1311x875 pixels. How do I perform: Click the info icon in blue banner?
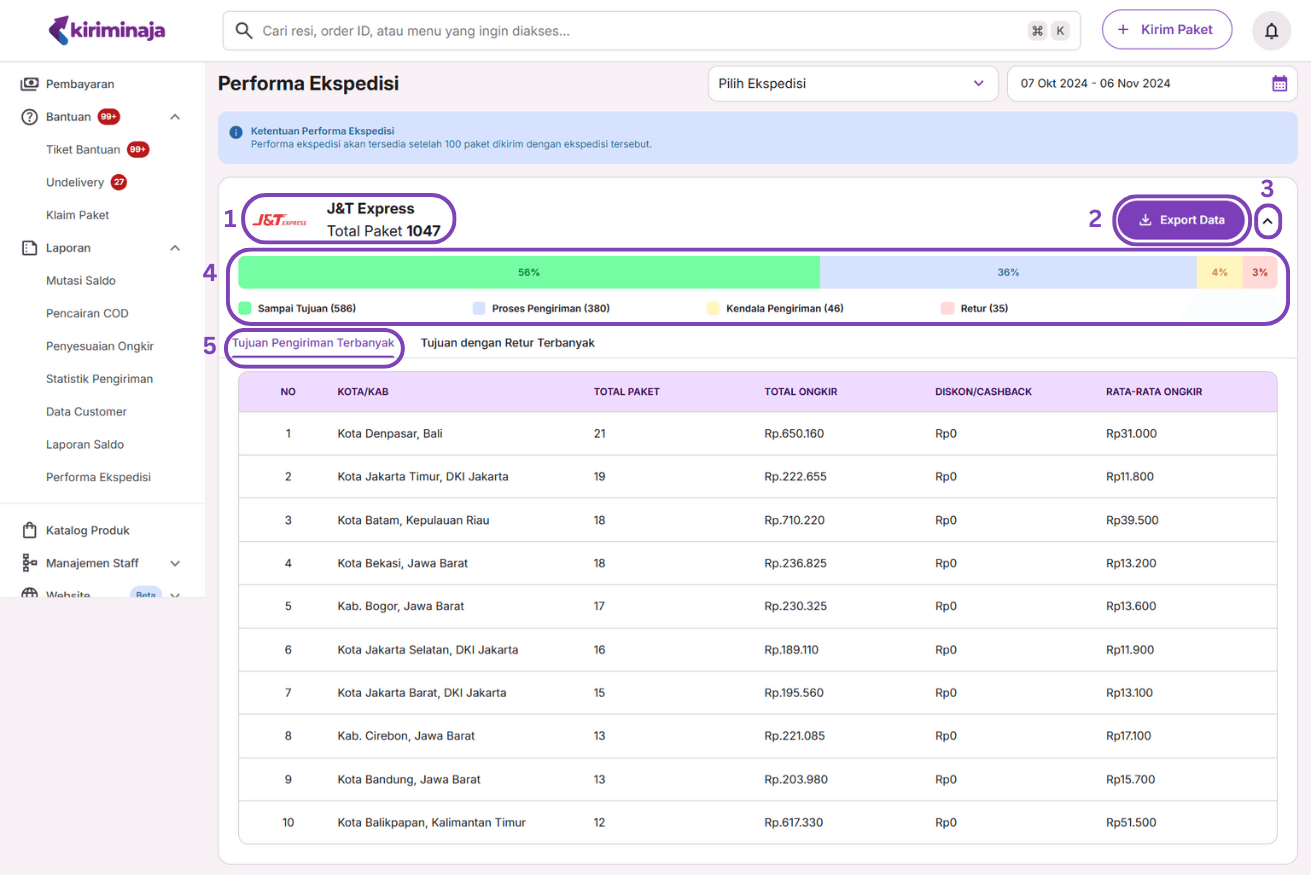tap(236, 132)
